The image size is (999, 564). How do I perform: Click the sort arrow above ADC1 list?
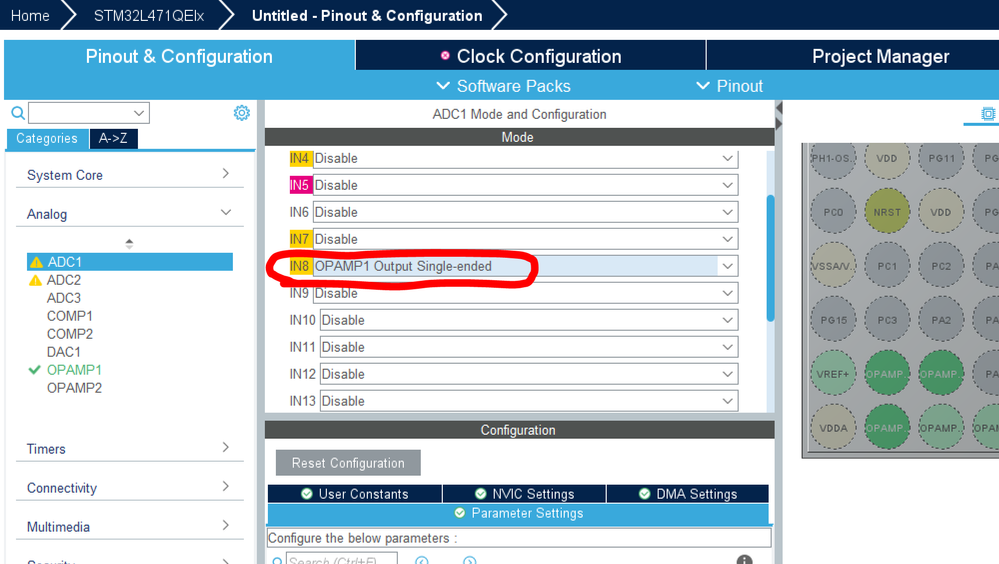[129, 243]
